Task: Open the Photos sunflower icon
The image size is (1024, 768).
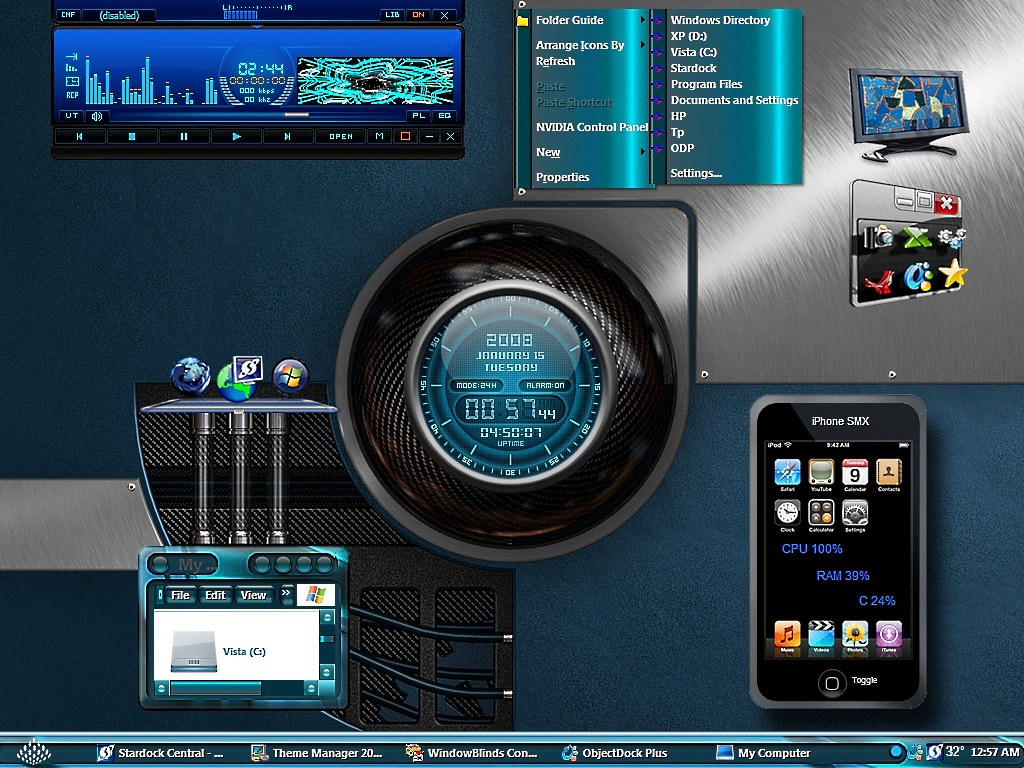Action: tap(855, 633)
